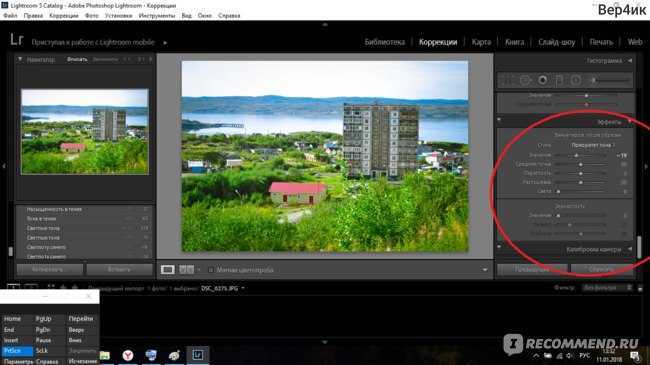Select the Red Eye Correction tool icon

(x=542, y=80)
